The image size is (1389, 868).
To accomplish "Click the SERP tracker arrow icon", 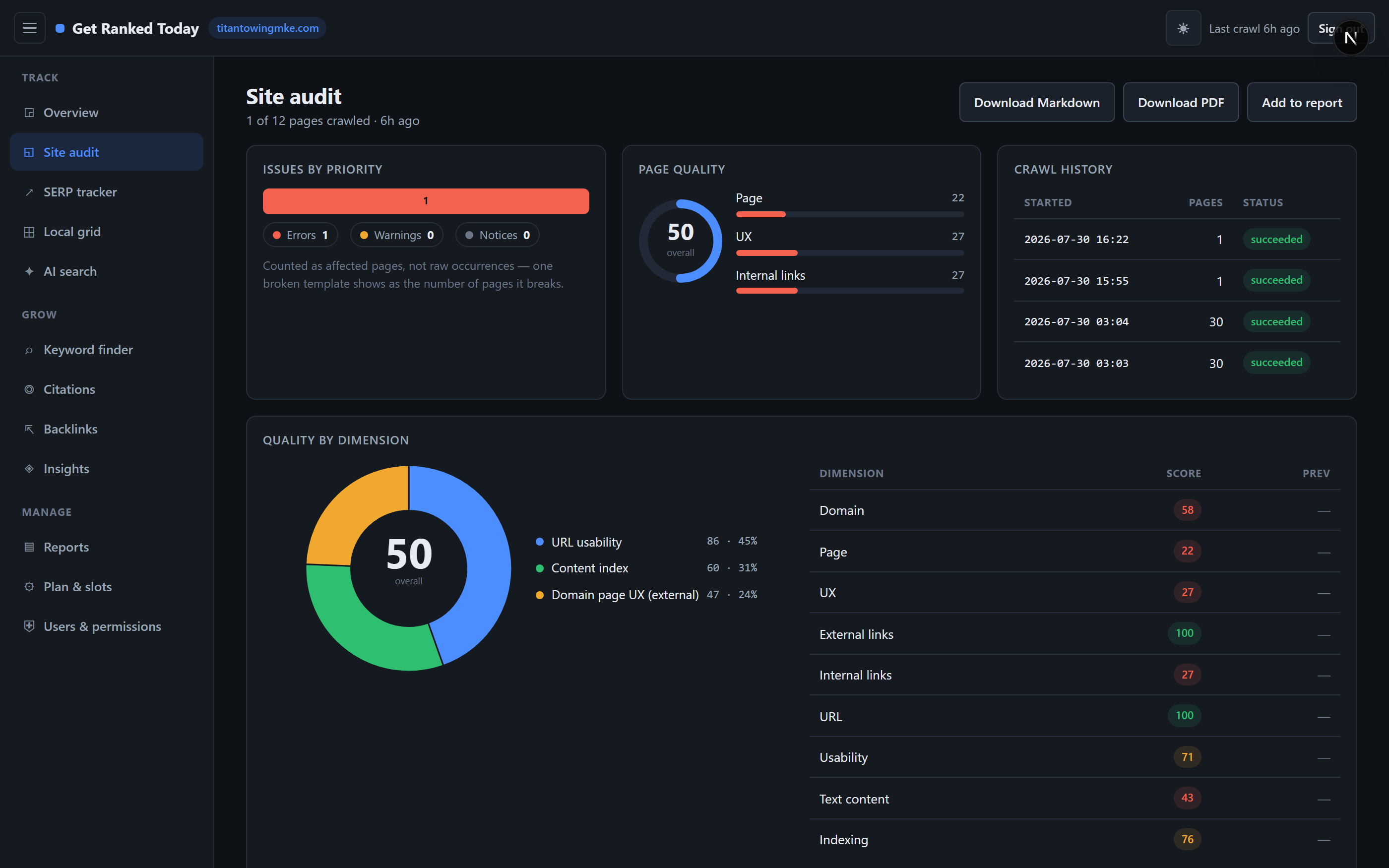I will (x=29, y=192).
